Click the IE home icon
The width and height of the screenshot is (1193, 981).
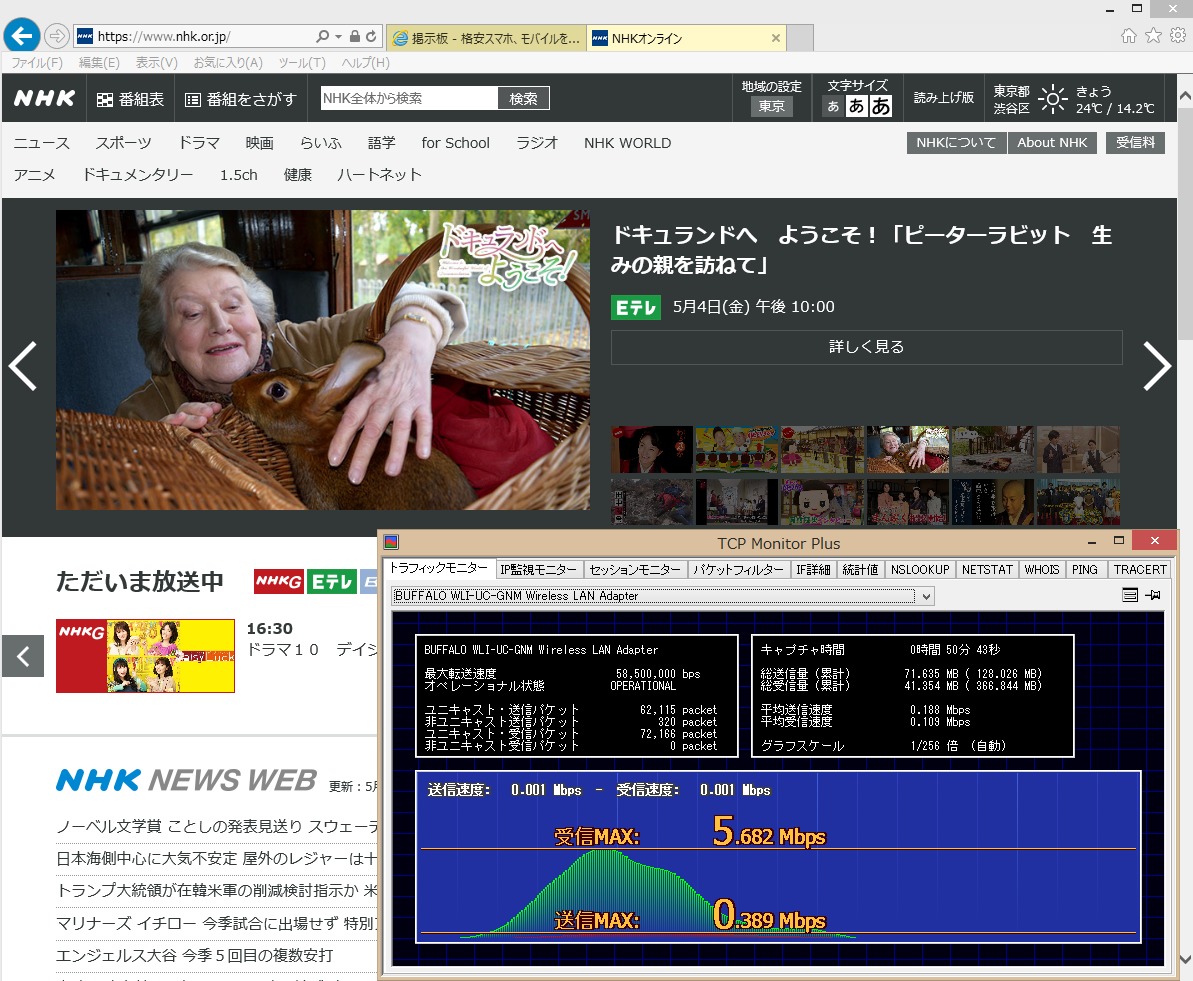click(1129, 36)
